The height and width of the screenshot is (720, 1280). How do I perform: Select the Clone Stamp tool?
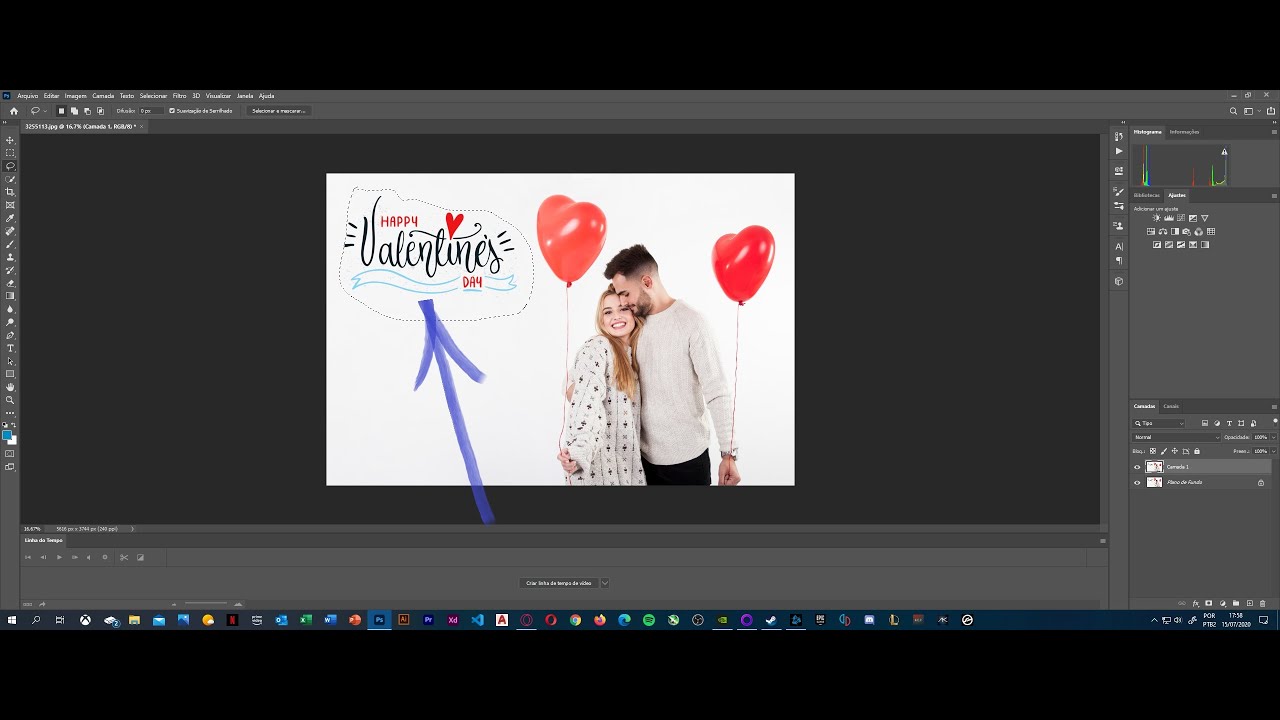10,257
